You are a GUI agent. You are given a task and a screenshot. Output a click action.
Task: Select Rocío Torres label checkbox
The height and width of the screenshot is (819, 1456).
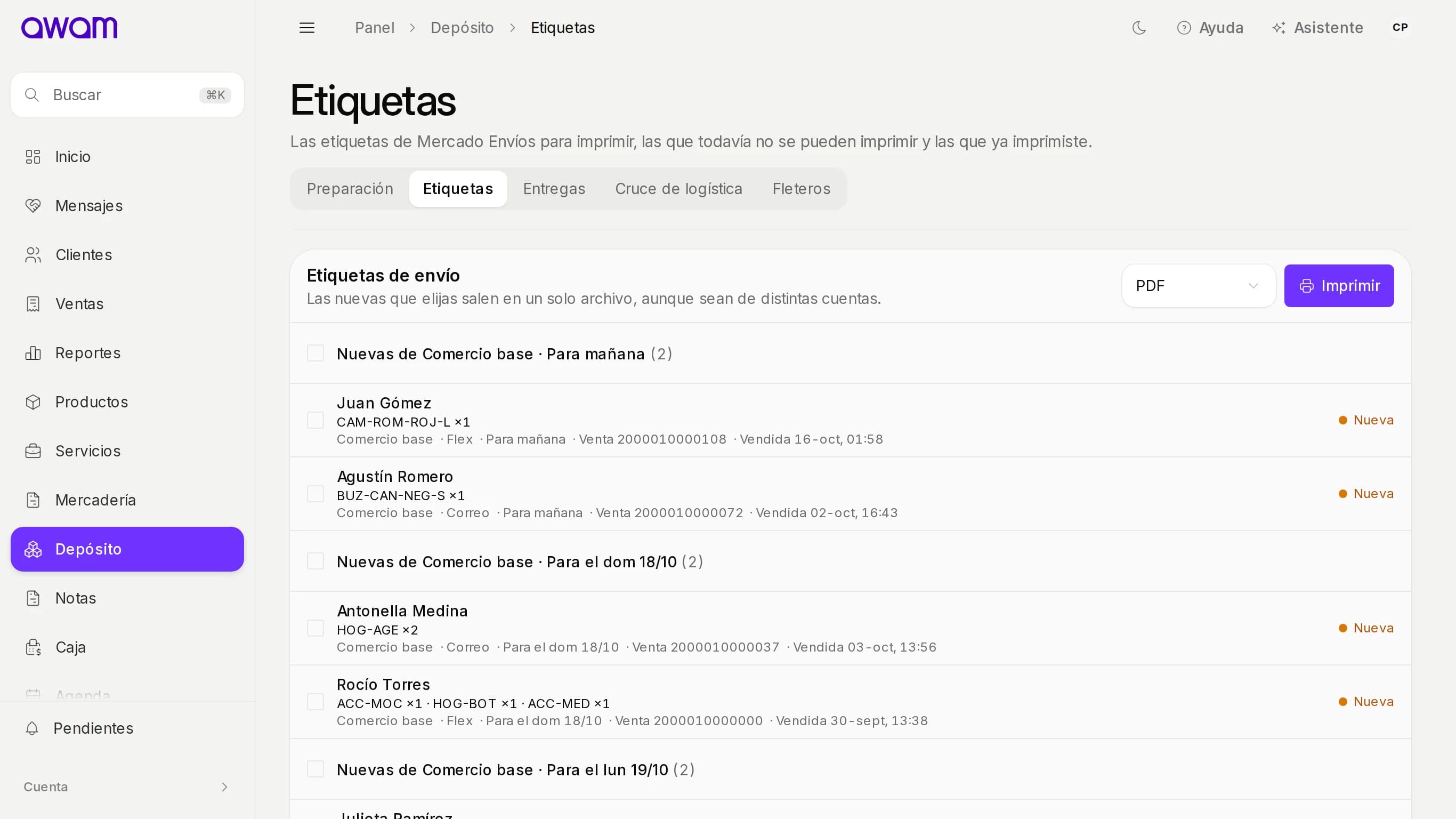click(x=316, y=702)
